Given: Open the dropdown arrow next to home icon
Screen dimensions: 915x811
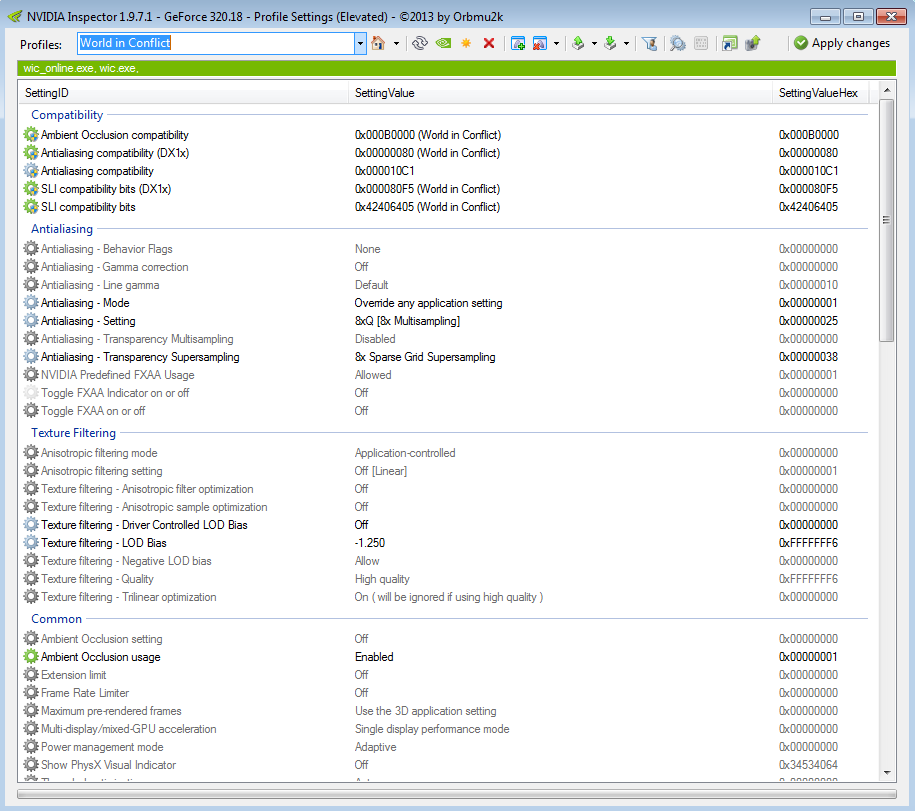Looking at the screenshot, I should (x=396, y=43).
